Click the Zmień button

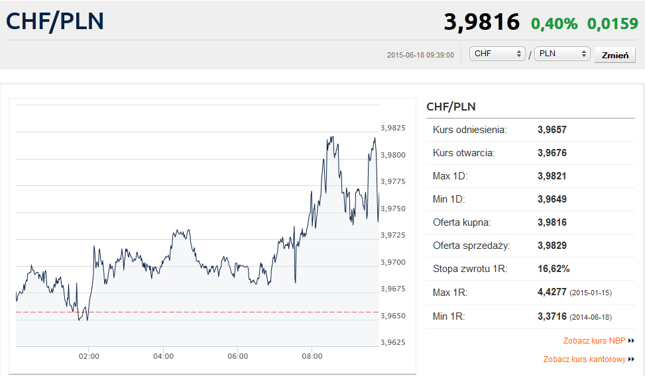(x=615, y=55)
